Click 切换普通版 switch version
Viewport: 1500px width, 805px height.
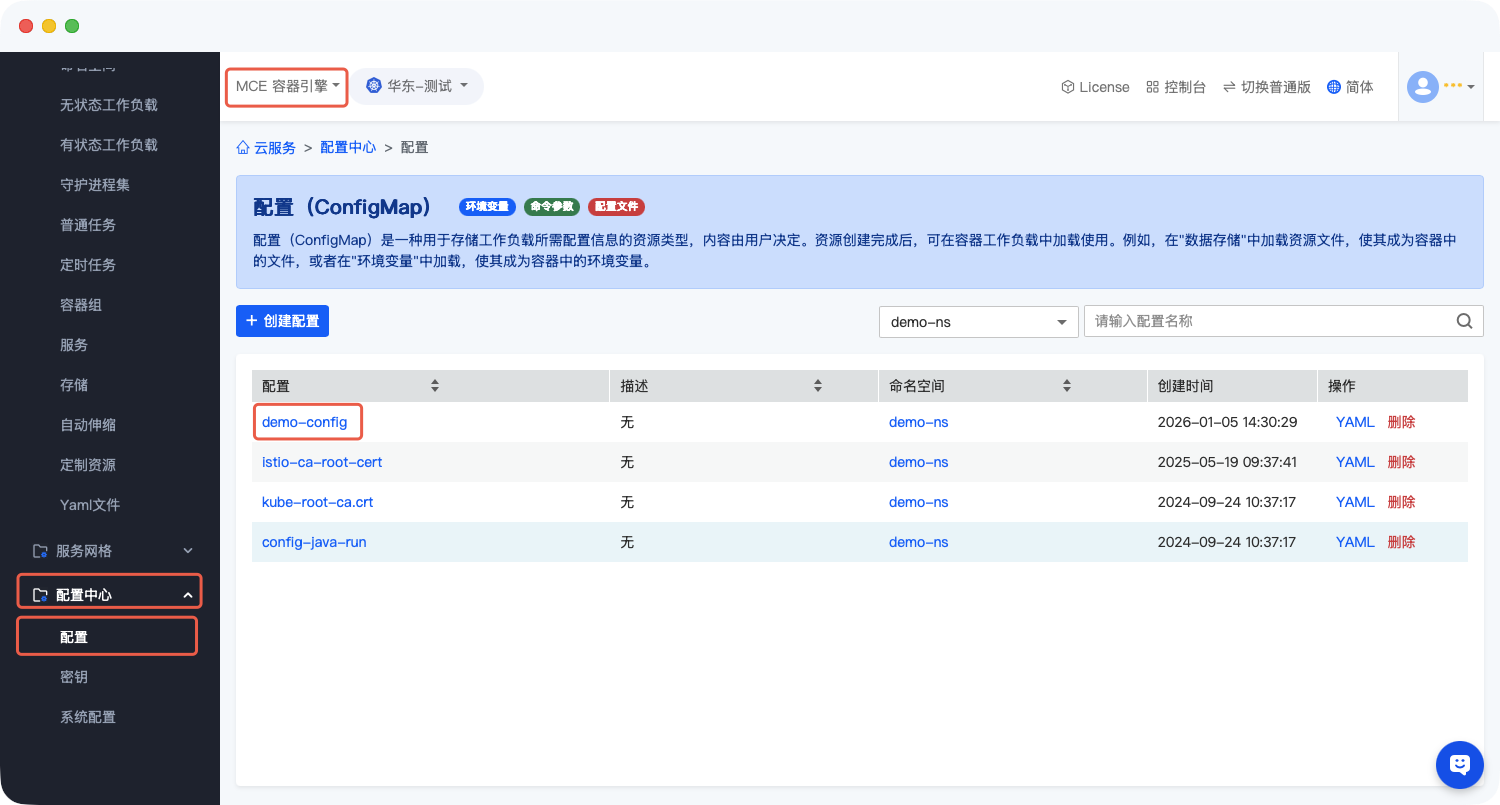pyautogui.click(x=1266, y=87)
